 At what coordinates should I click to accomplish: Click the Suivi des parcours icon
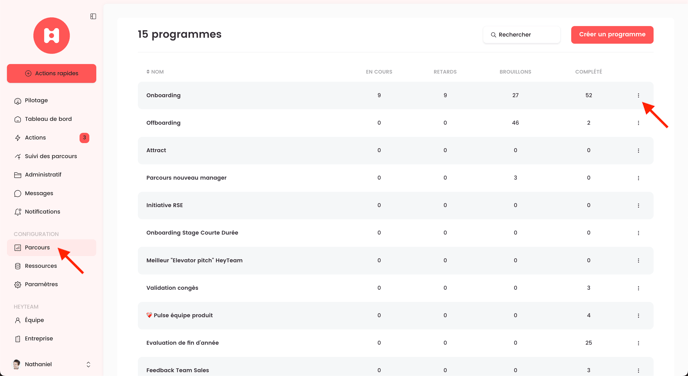point(18,156)
